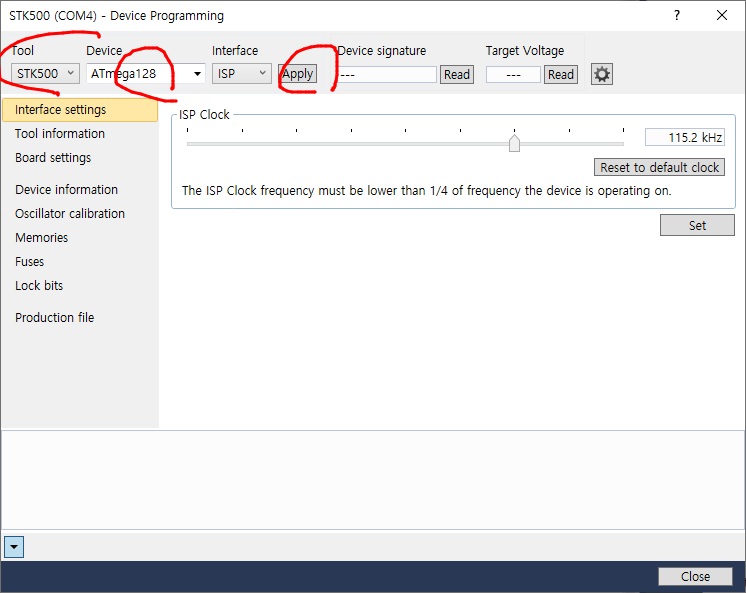Screen dimensions: 746x593
Task: Click the 115.2 kHz clock value field
Action: 685,138
